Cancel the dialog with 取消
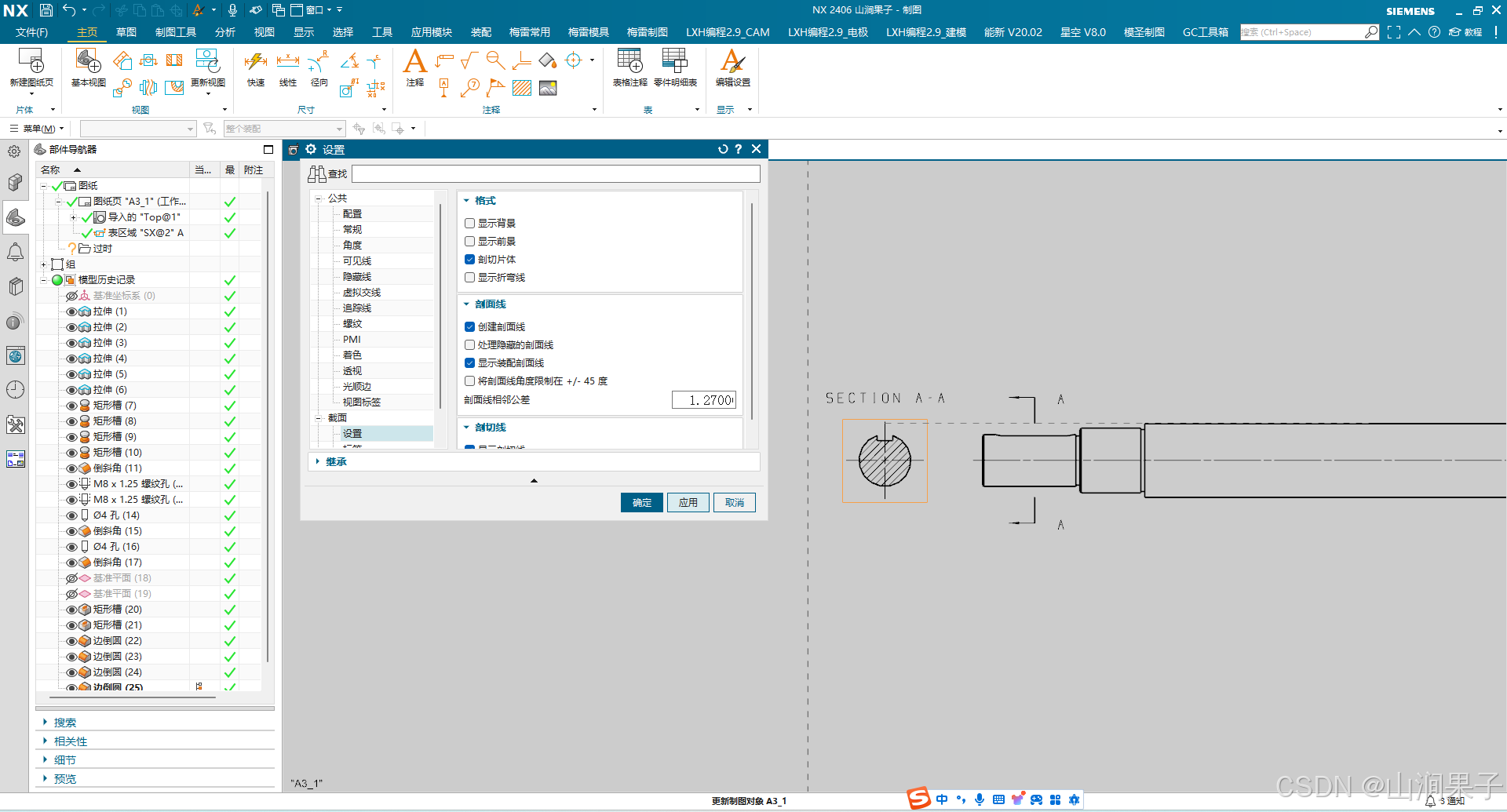Viewport: 1507px width, 812px height. coord(735,502)
